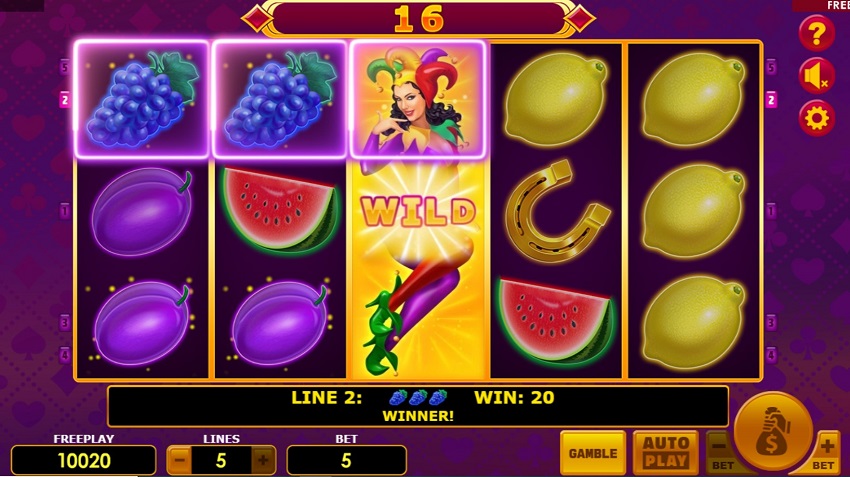Increase lines with the plus button
Image resolution: width=850 pixels, height=477 pixels.
point(263,461)
